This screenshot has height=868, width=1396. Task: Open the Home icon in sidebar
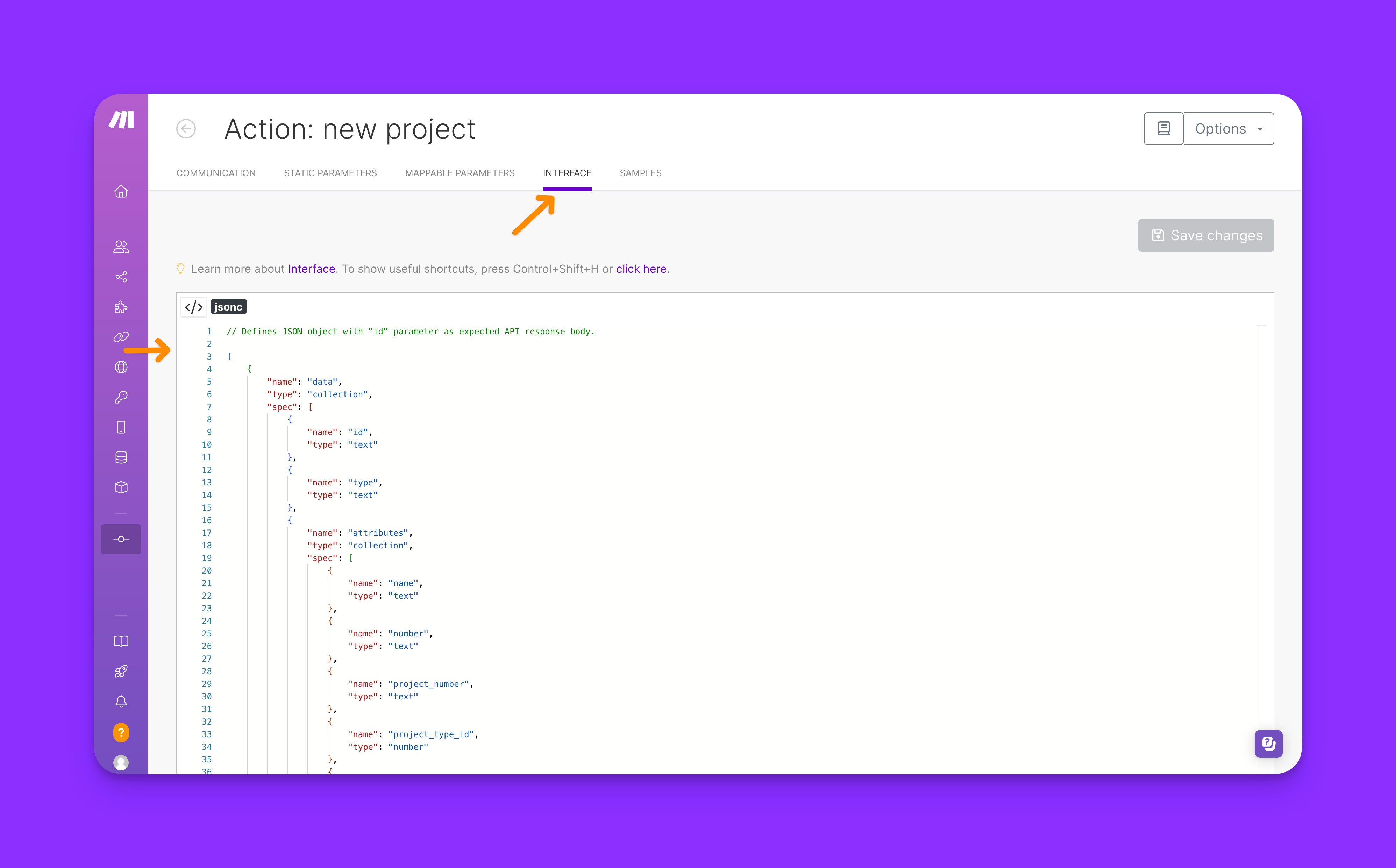tap(121, 191)
